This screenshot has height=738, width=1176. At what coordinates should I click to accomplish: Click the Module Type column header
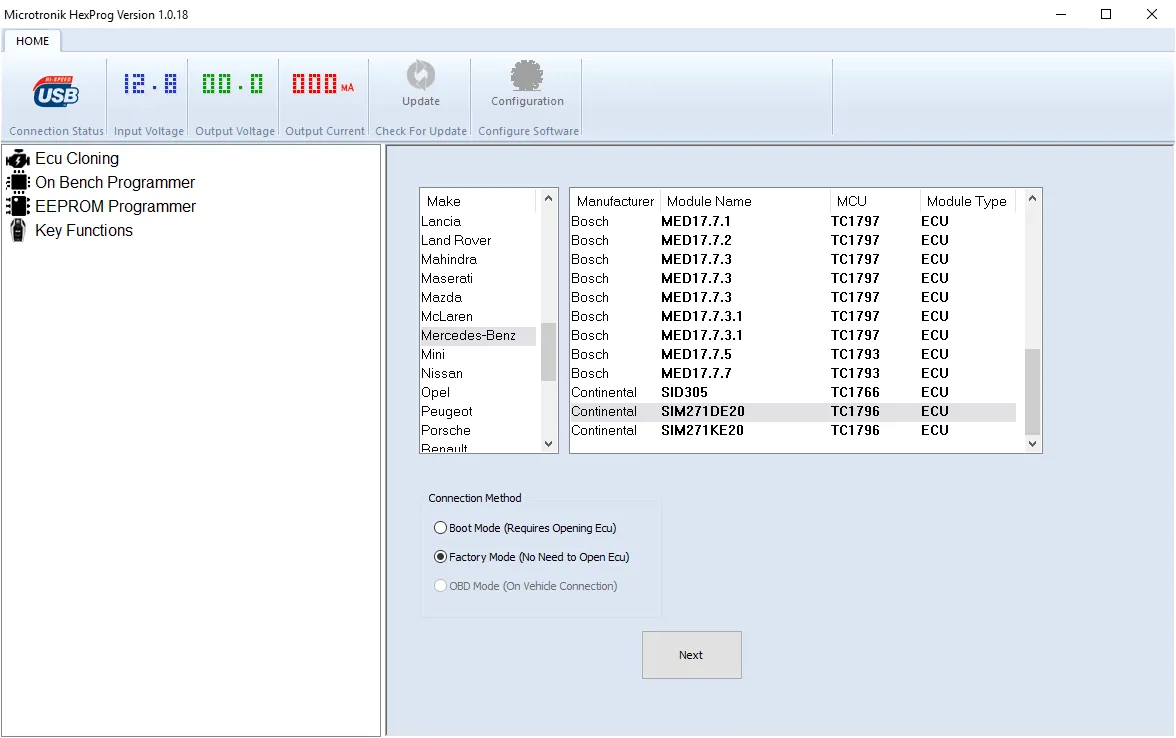point(967,201)
